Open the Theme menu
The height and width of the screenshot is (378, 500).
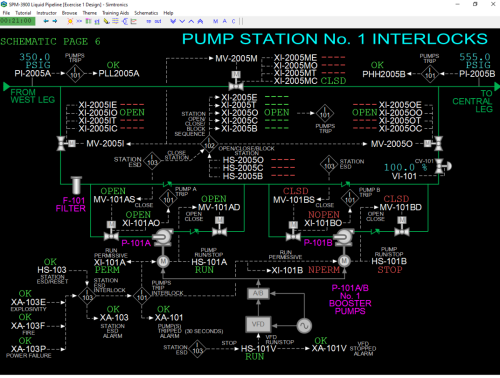(x=90, y=13)
